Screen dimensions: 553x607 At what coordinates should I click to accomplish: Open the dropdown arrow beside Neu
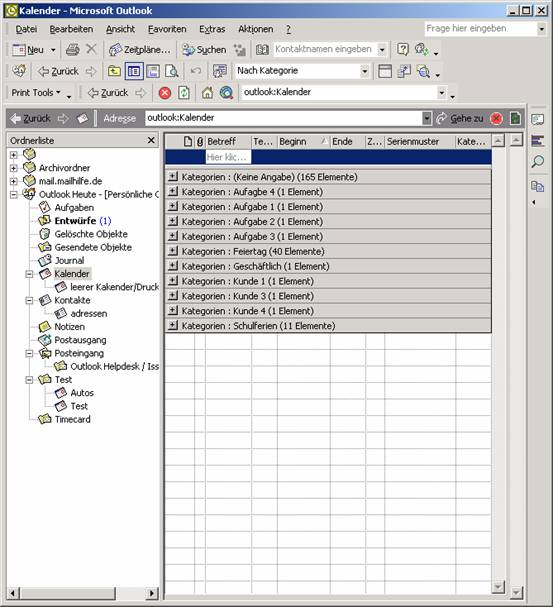(53, 50)
